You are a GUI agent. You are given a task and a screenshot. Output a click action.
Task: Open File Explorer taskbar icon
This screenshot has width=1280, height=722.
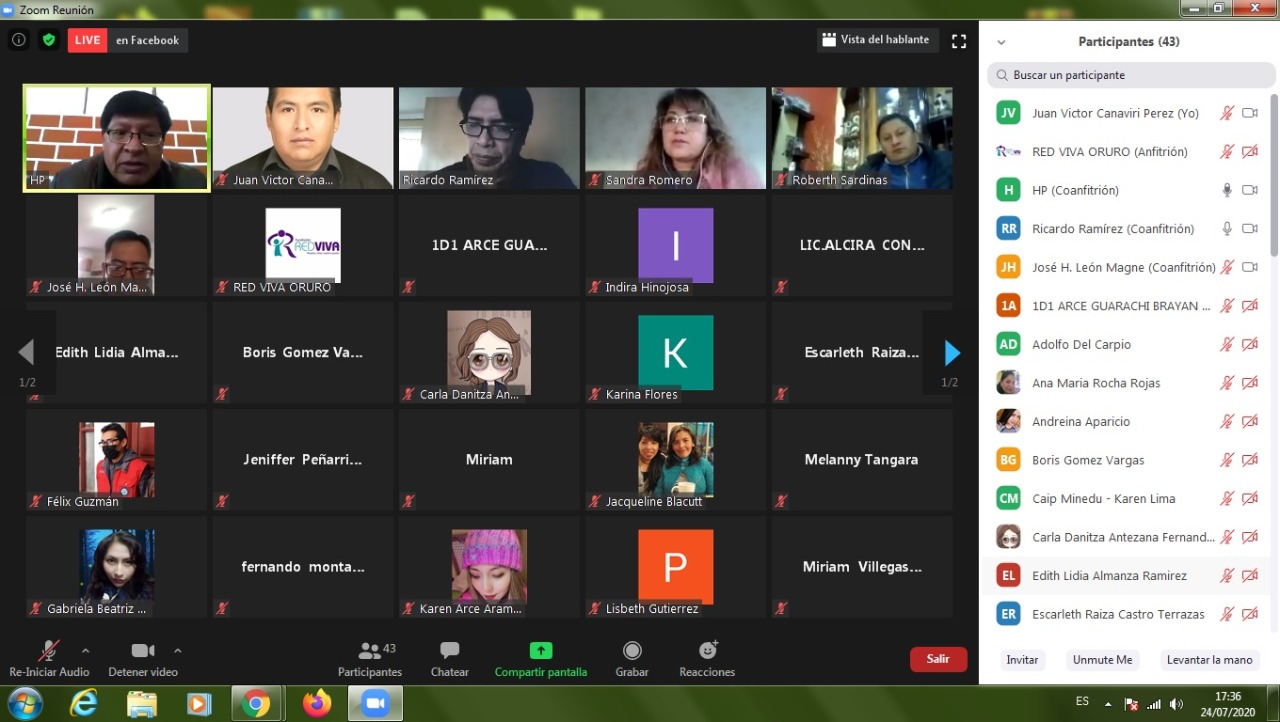pyautogui.click(x=142, y=704)
